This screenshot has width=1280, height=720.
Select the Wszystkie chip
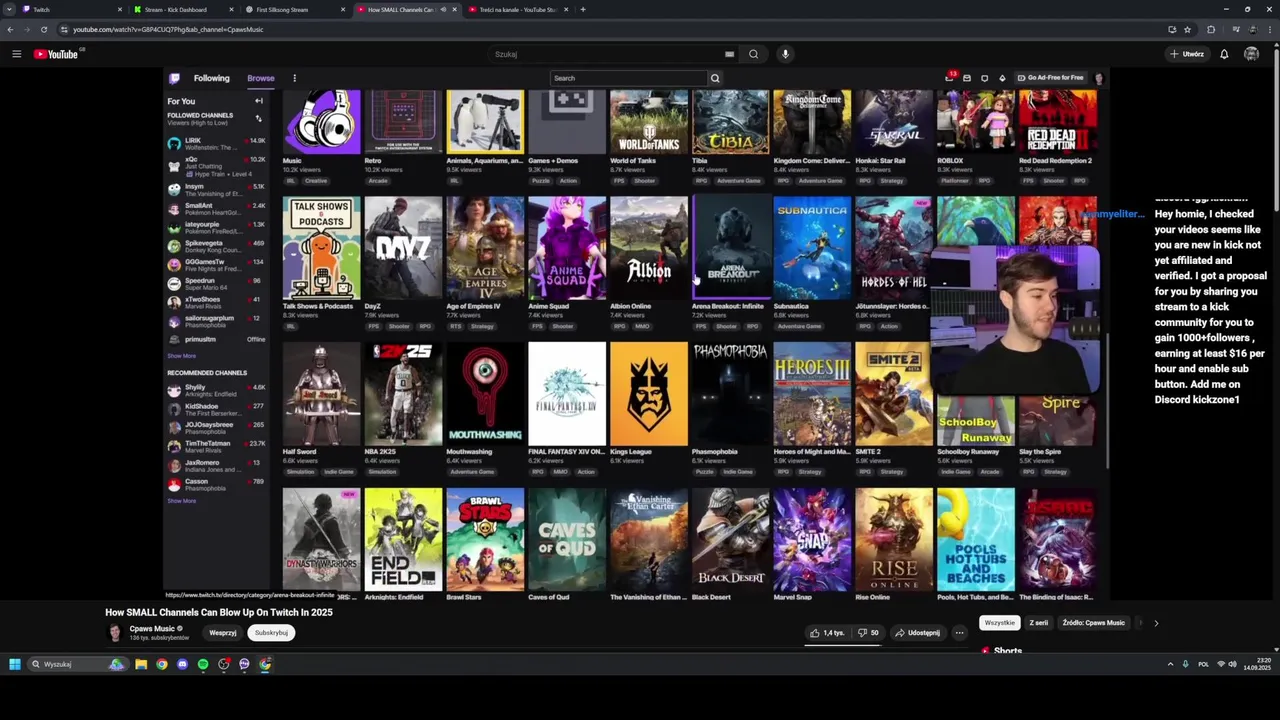(x=1000, y=623)
